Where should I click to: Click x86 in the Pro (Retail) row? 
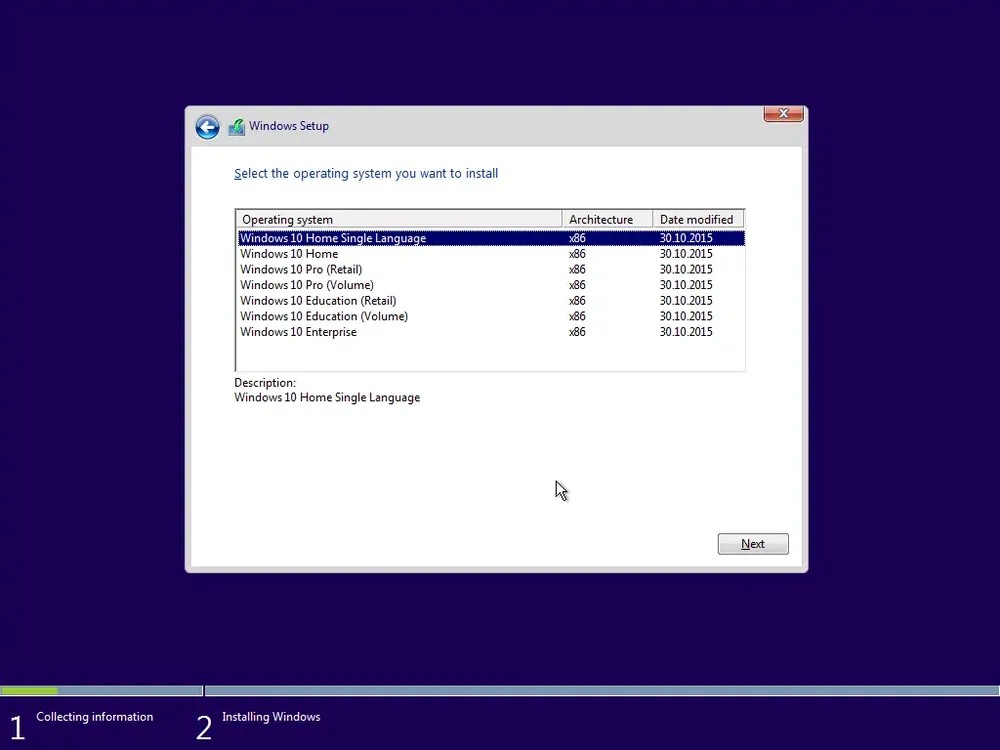577,269
